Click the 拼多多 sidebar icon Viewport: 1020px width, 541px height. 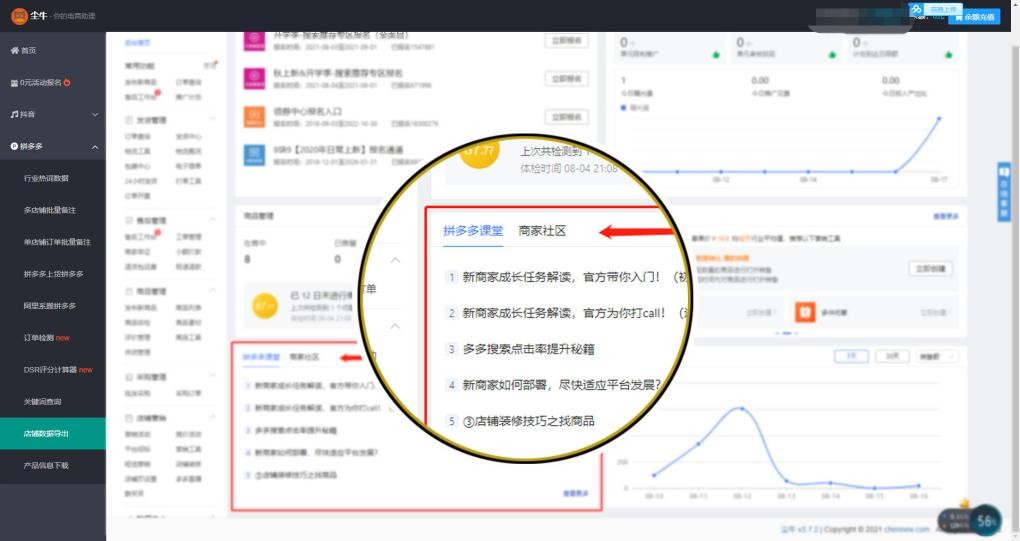click(x=14, y=146)
